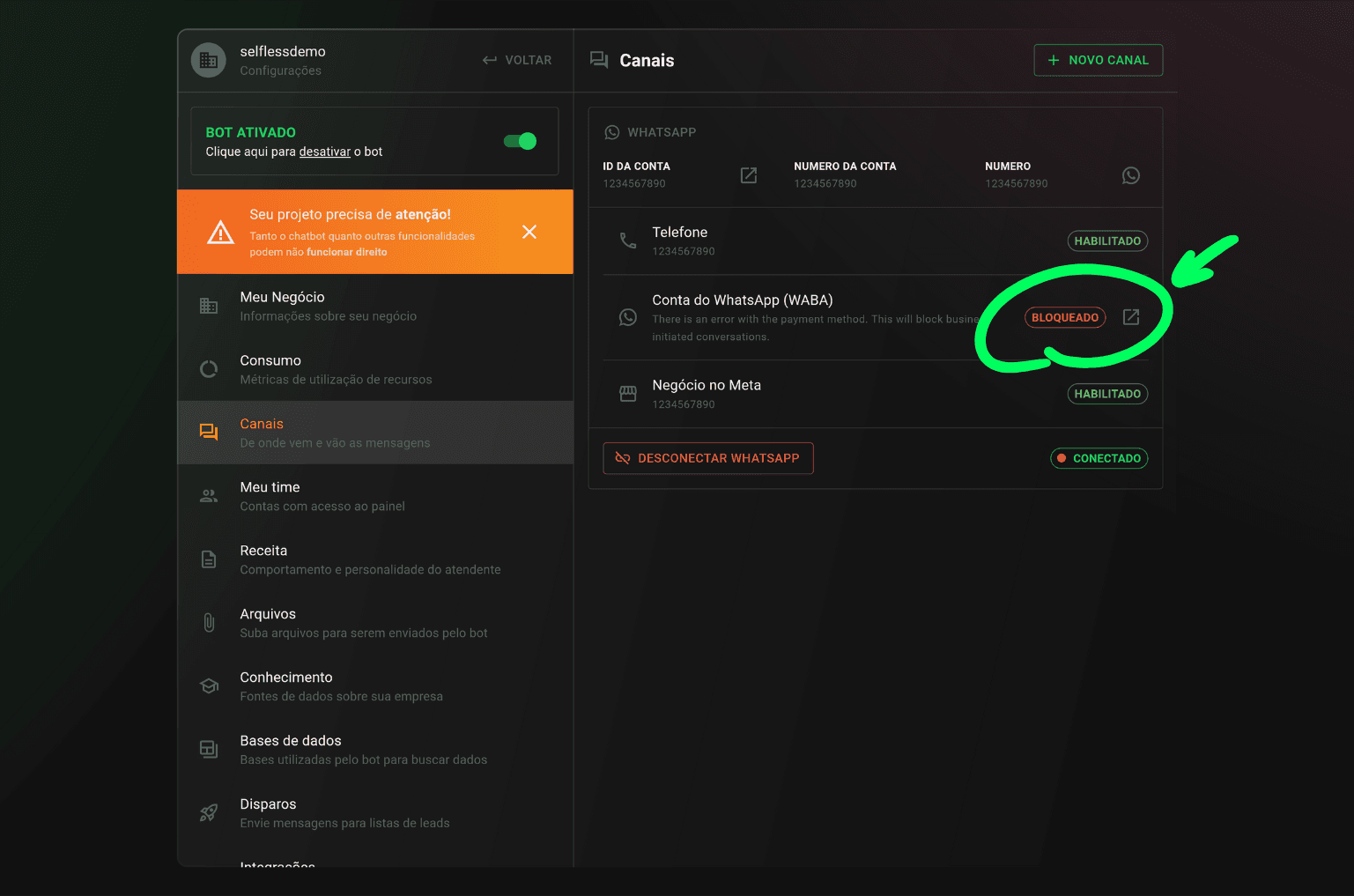
Task: Click the Canais header chat icon
Action: (599, 60)
